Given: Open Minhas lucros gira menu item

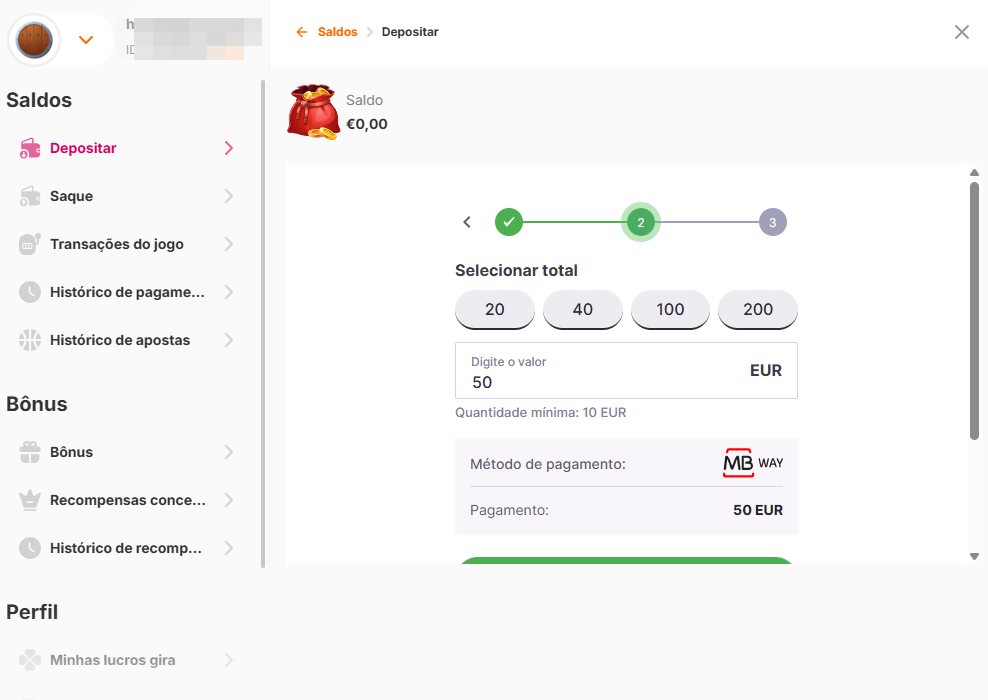Looking at the screenshot, I should 127,660.
